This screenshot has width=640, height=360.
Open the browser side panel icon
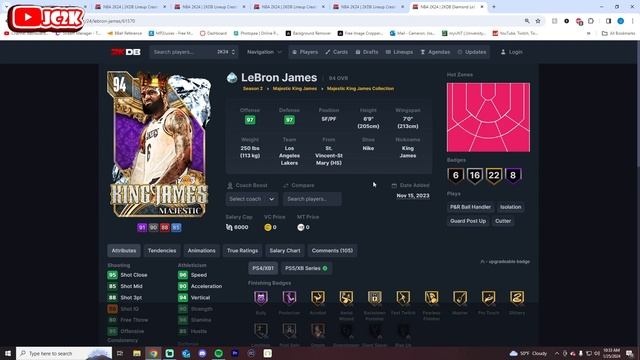(608, 21)
